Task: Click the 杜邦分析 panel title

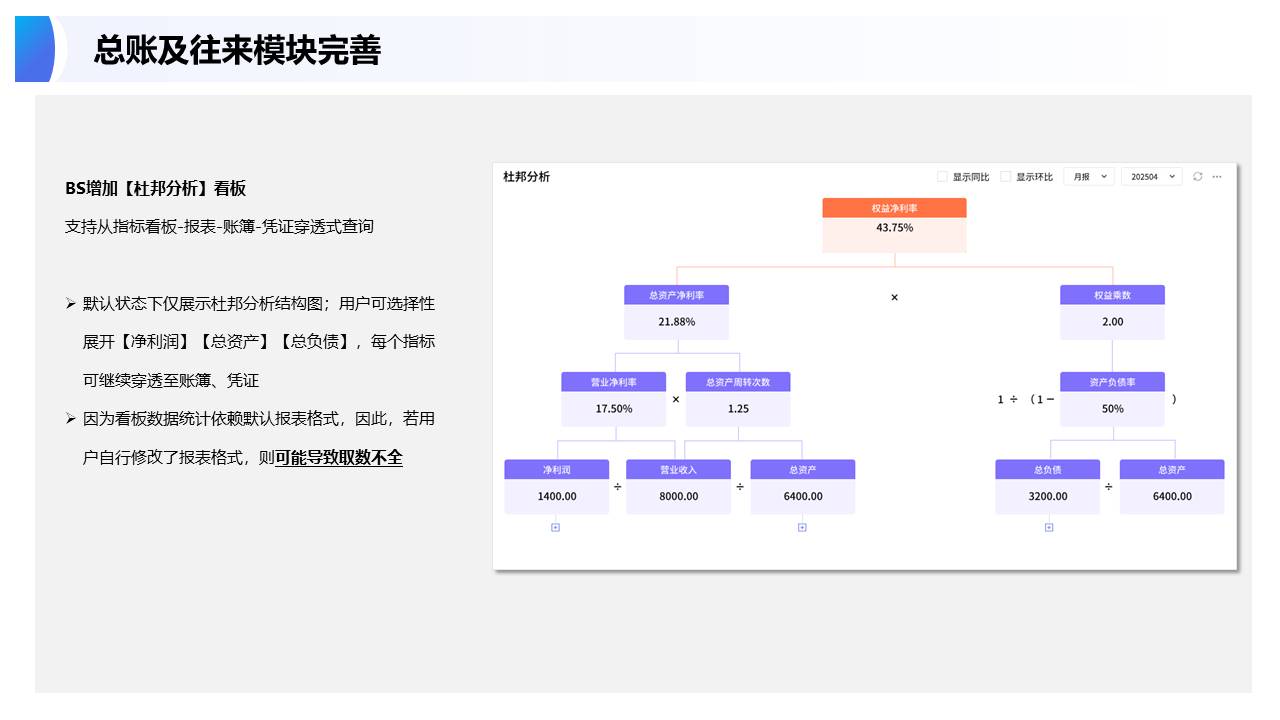Action: (526, 177)
